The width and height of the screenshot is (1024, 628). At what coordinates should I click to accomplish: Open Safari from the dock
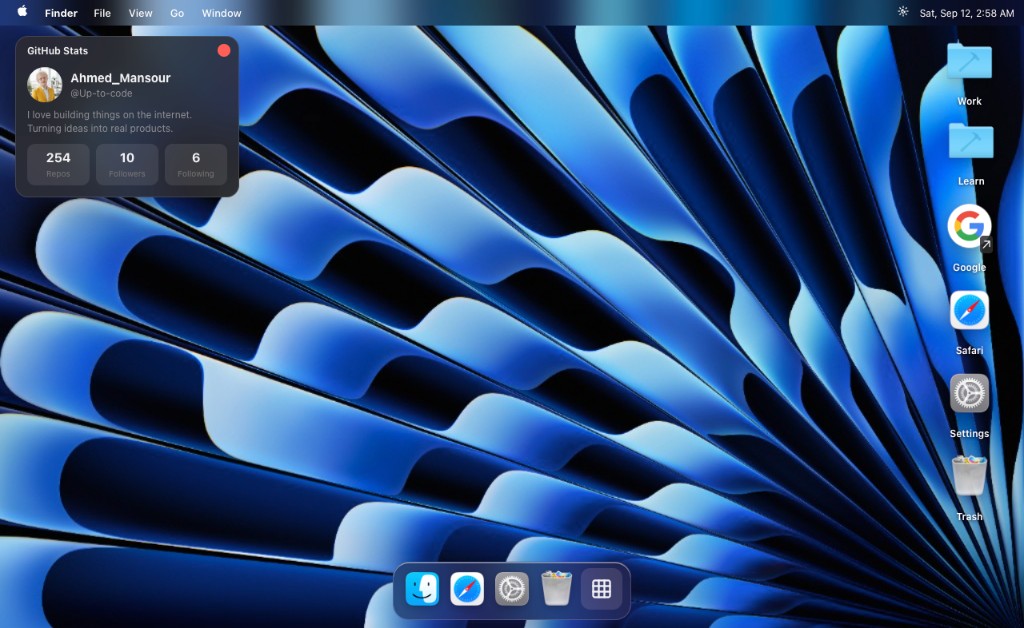coord(467,589)
